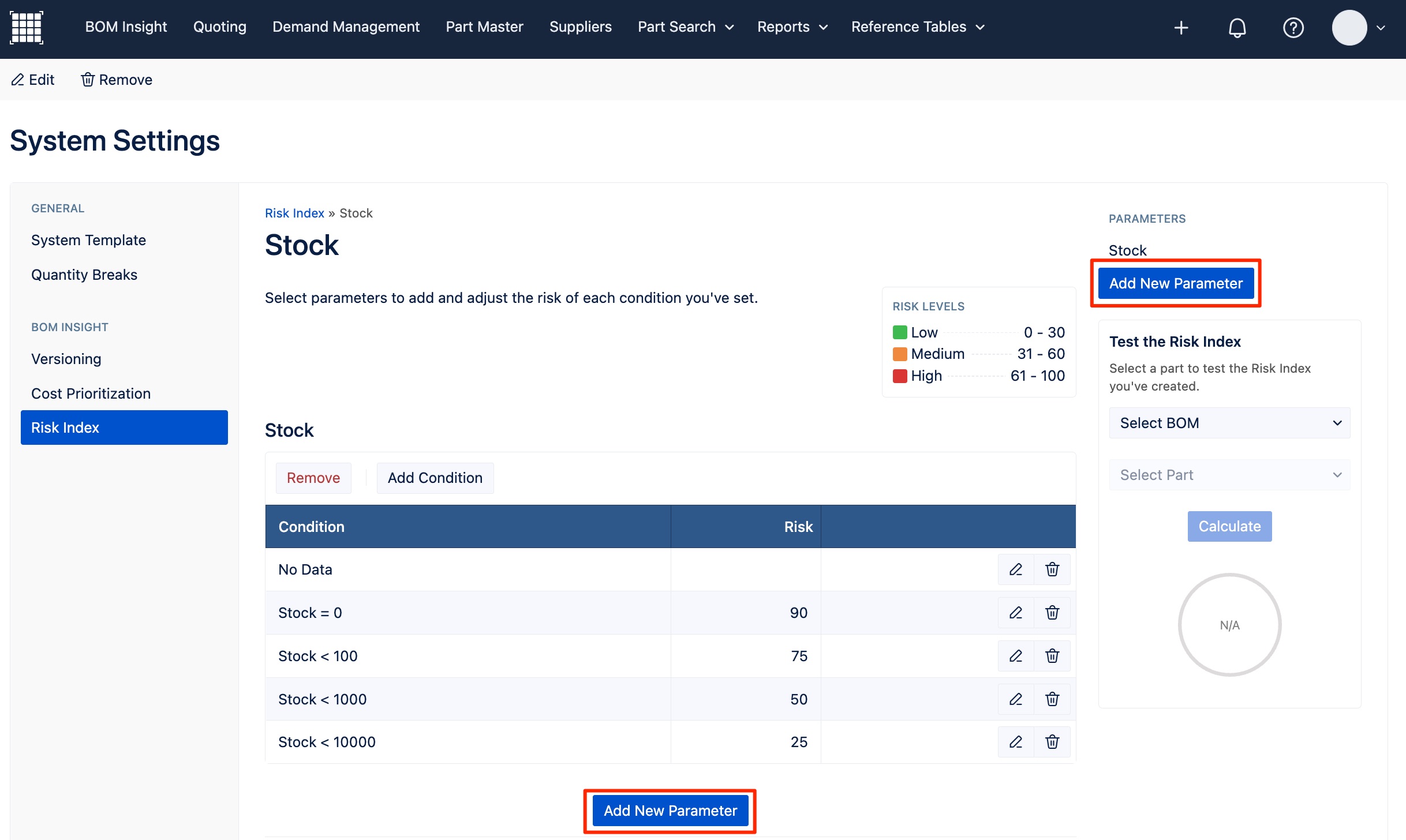Click the 'Test the Risk Index' heading

click(1175, 342)
